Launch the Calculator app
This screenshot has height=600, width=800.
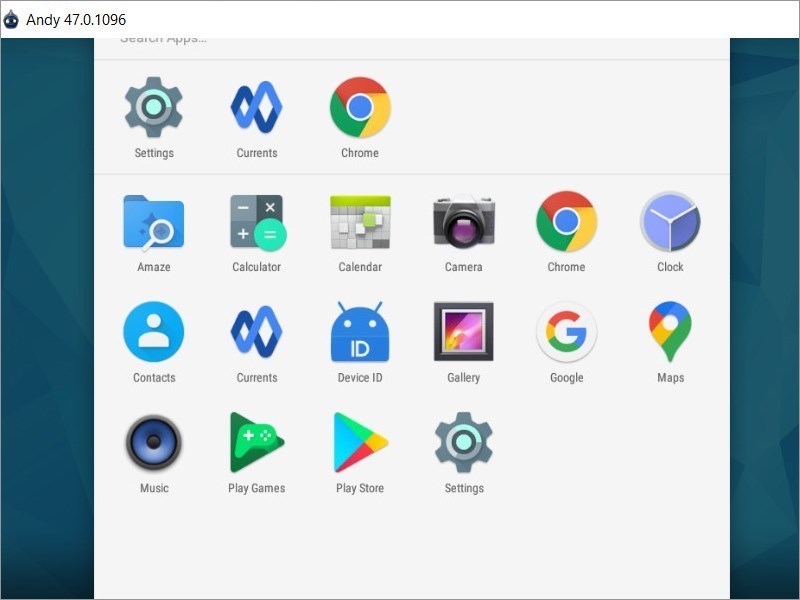click(256, 222)
